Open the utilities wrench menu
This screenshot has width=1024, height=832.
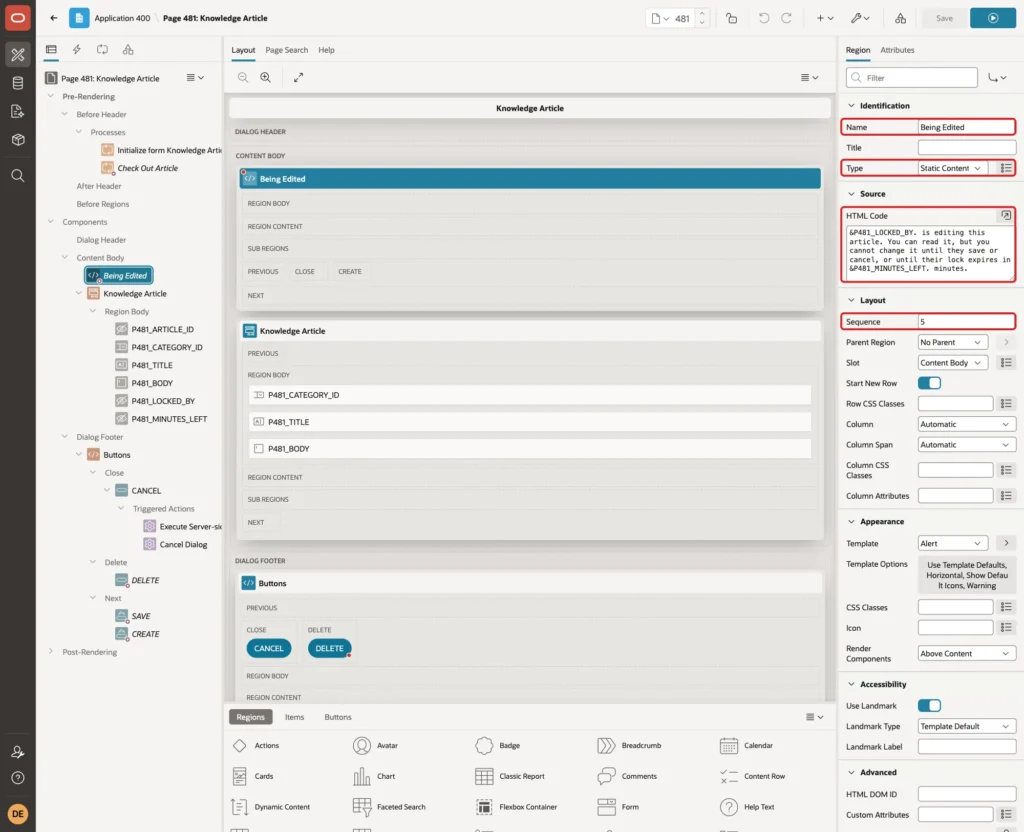(860, 18)
